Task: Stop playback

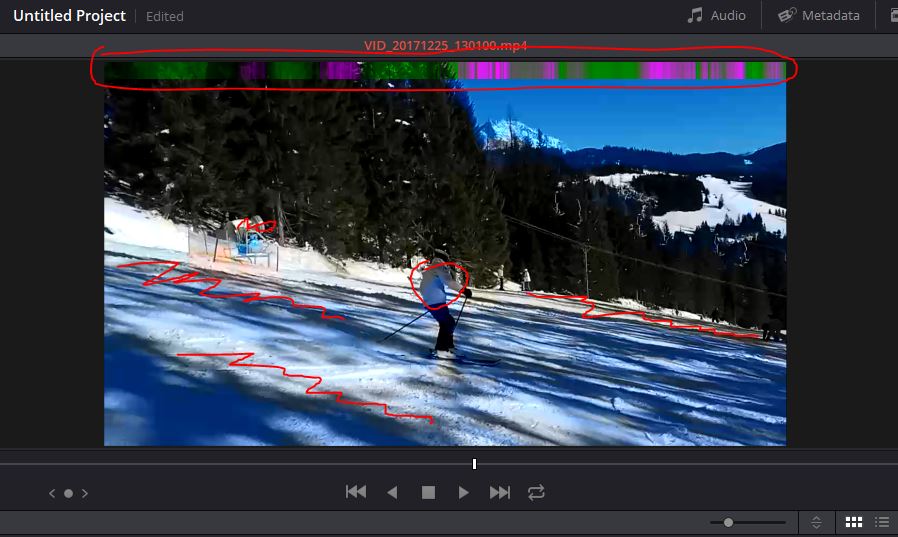Action: pyautogui.click(x=428, y=492)
